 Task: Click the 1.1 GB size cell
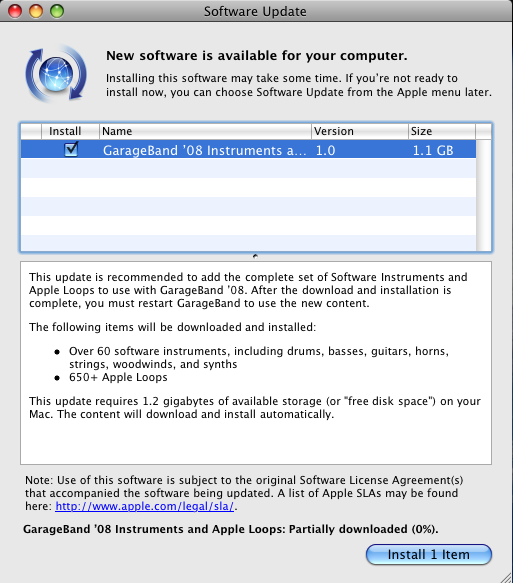click(433, 150)
